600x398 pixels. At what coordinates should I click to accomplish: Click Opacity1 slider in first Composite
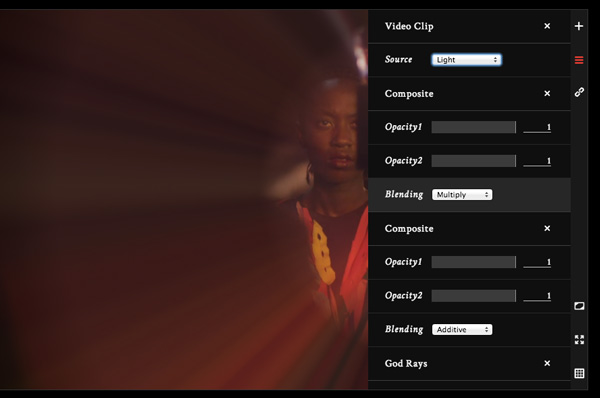(474, 127)
